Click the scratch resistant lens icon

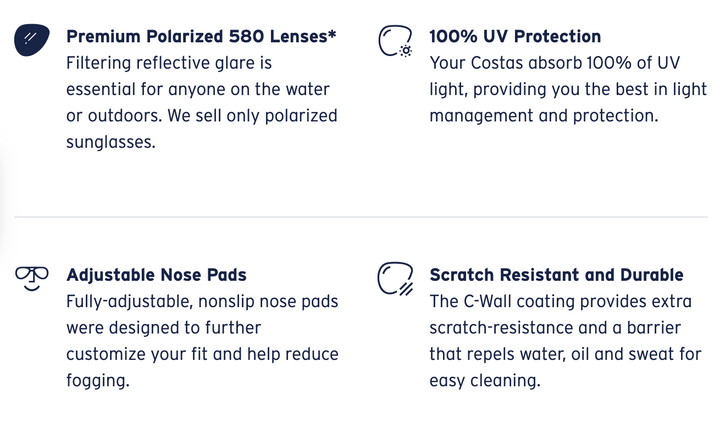394,279
